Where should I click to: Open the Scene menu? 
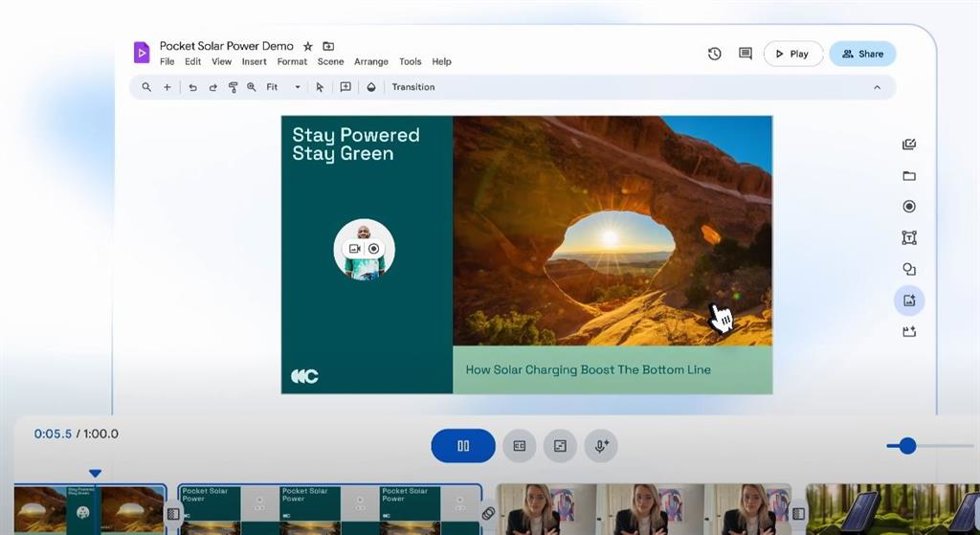click(331, 61)
